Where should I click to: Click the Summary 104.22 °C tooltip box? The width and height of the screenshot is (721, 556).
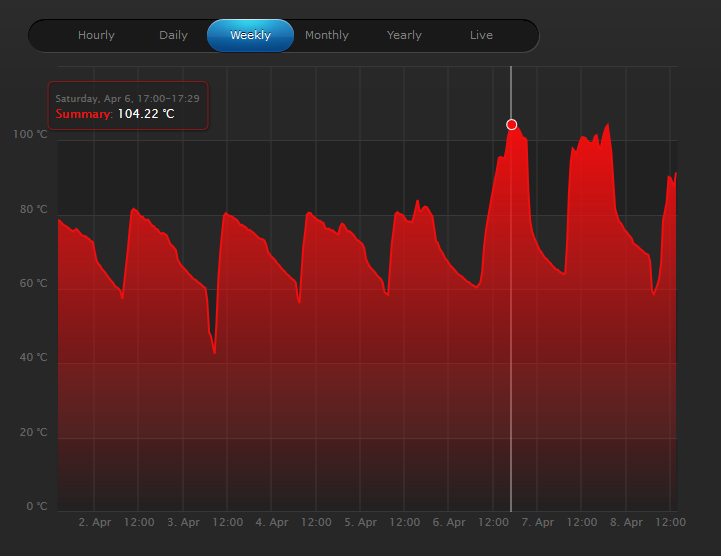(128, 106)
